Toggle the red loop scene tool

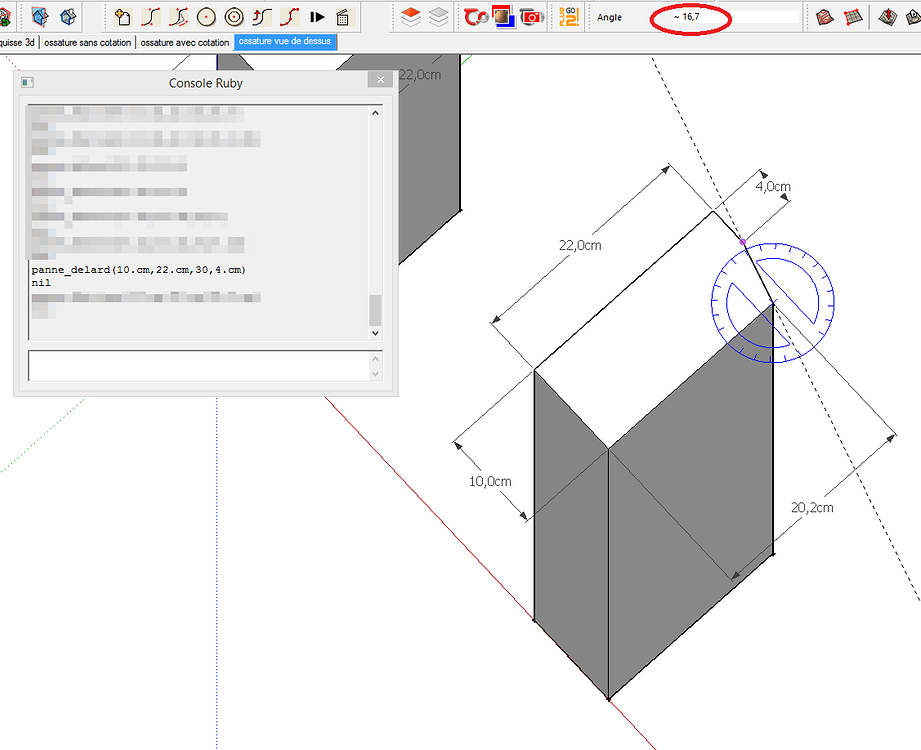(477, 15)
